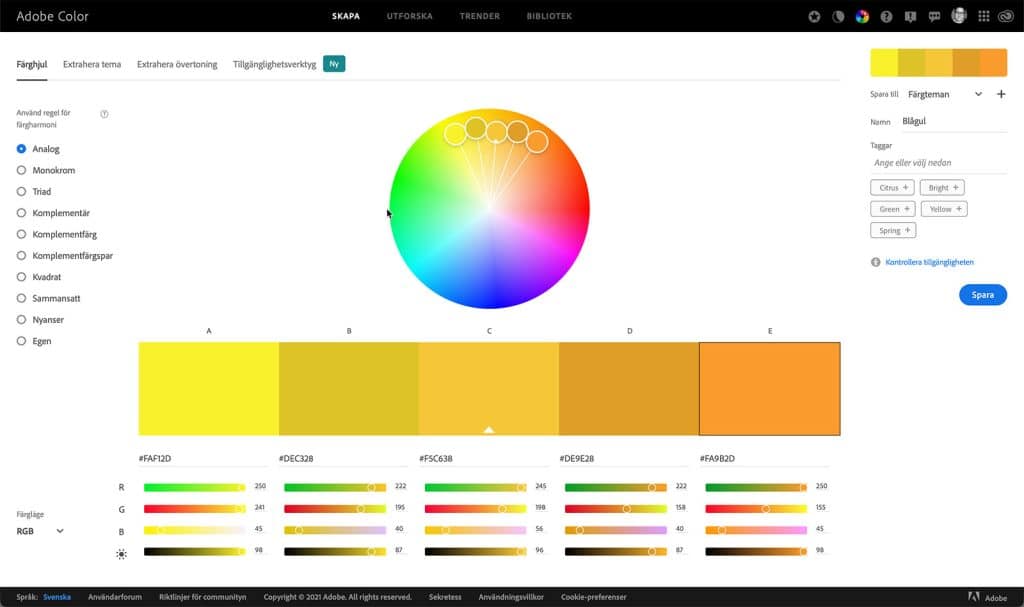Click the plus icon next to Färgteman
The image size is (1024, 607).
click(x=1001, y=94)
